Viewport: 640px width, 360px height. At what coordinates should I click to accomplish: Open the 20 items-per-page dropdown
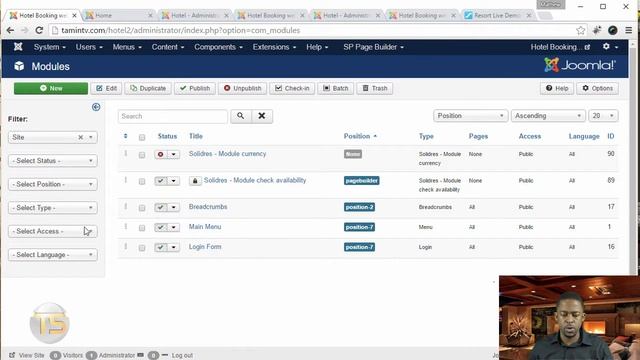coord(603,116)
